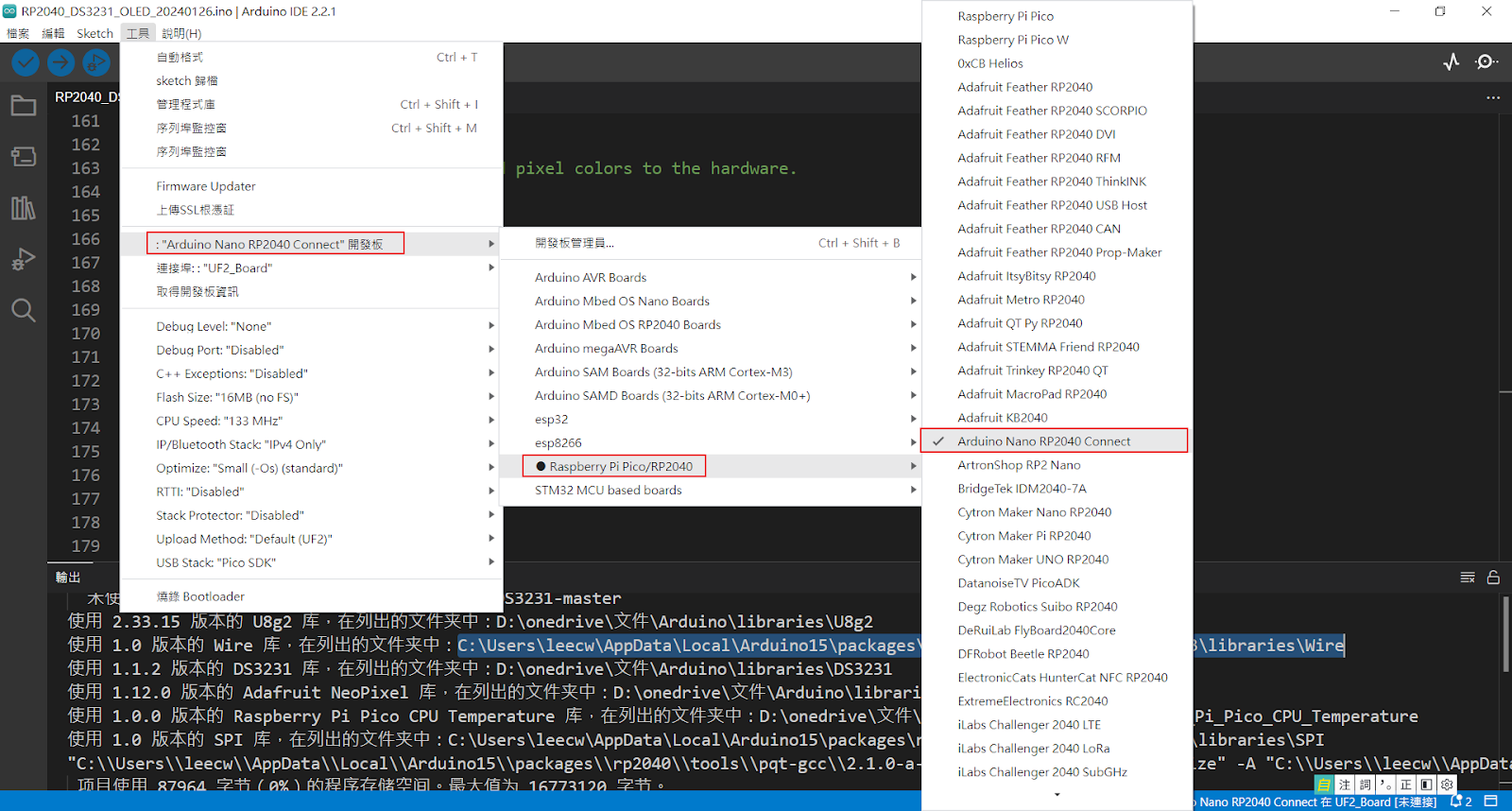Click the yellow IME mode icon

pos(1324,785)
